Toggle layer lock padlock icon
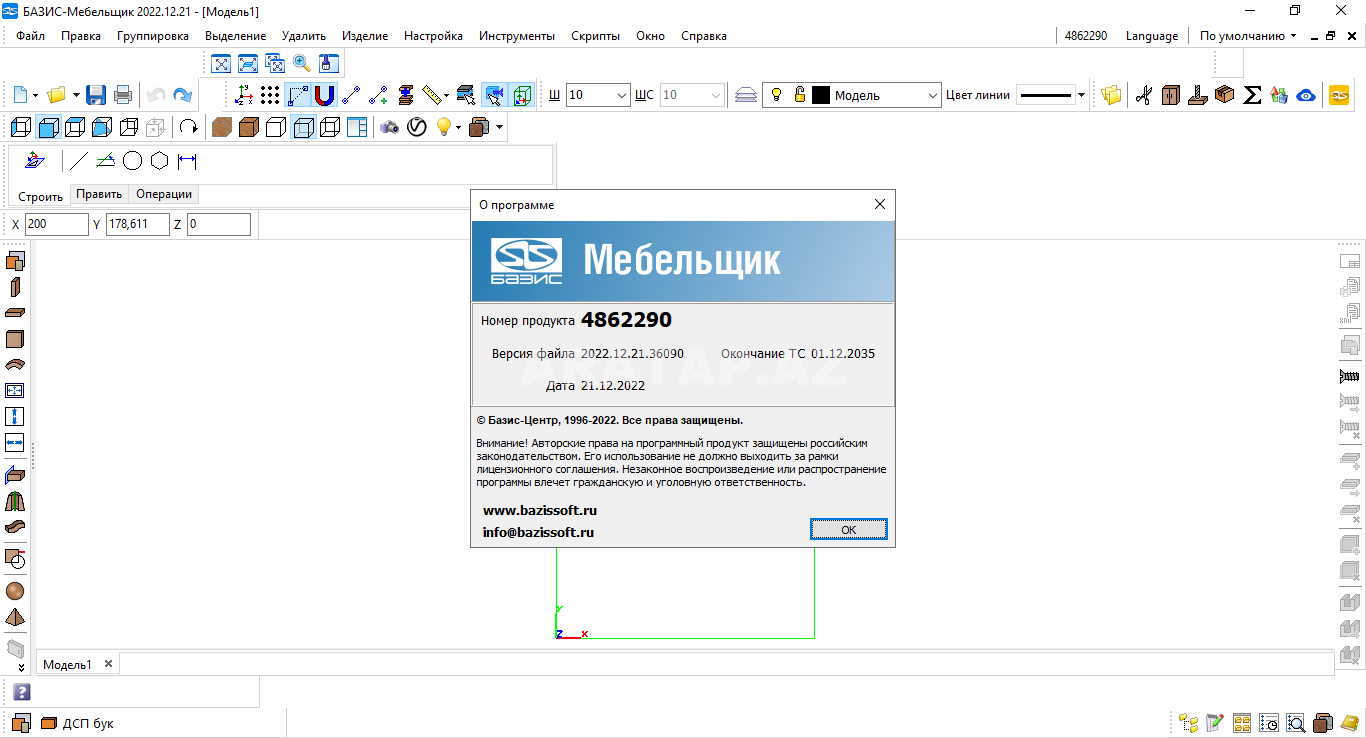1366x738 pixels. tap(799, 96)
